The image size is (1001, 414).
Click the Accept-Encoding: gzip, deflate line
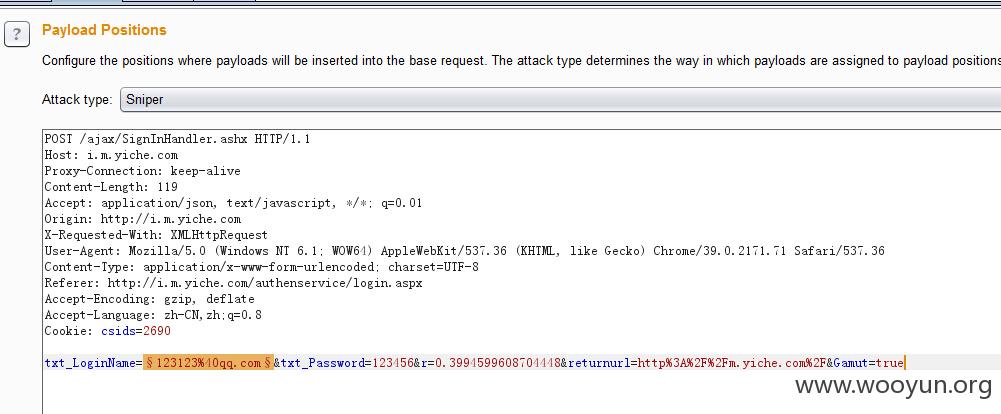(x=149, y=299)
